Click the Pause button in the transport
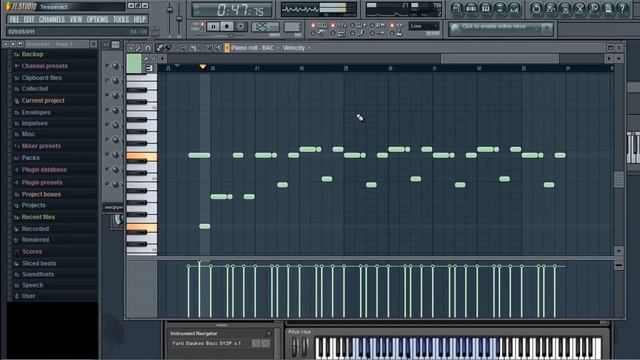Viewport: 640px width, 360px height. 213,27
